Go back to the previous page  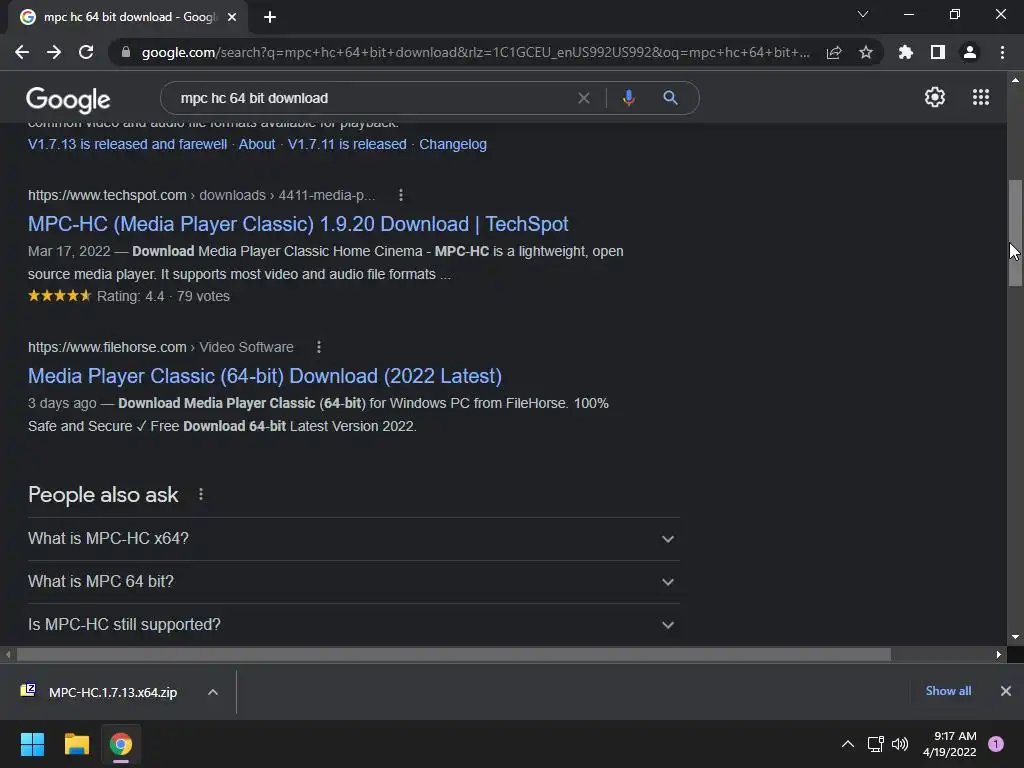point(22,52)
